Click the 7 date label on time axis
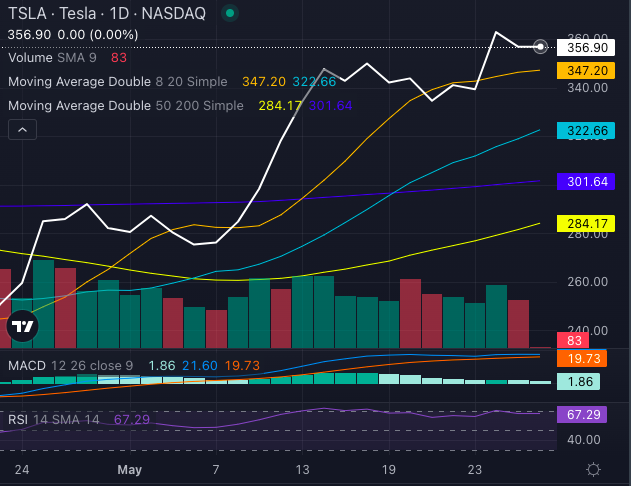The image size is (631, 486). click(216, 470)
